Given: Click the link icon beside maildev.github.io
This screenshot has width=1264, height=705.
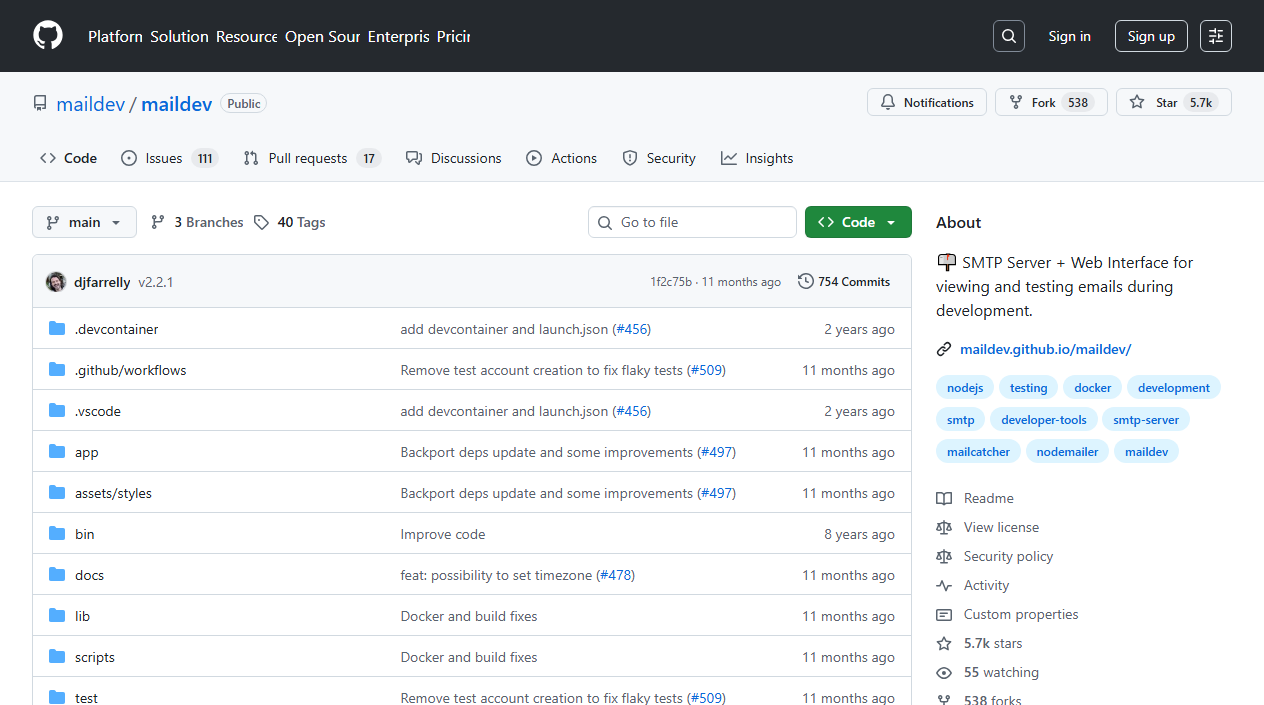Looking at the screenshot, I should 944,349.
